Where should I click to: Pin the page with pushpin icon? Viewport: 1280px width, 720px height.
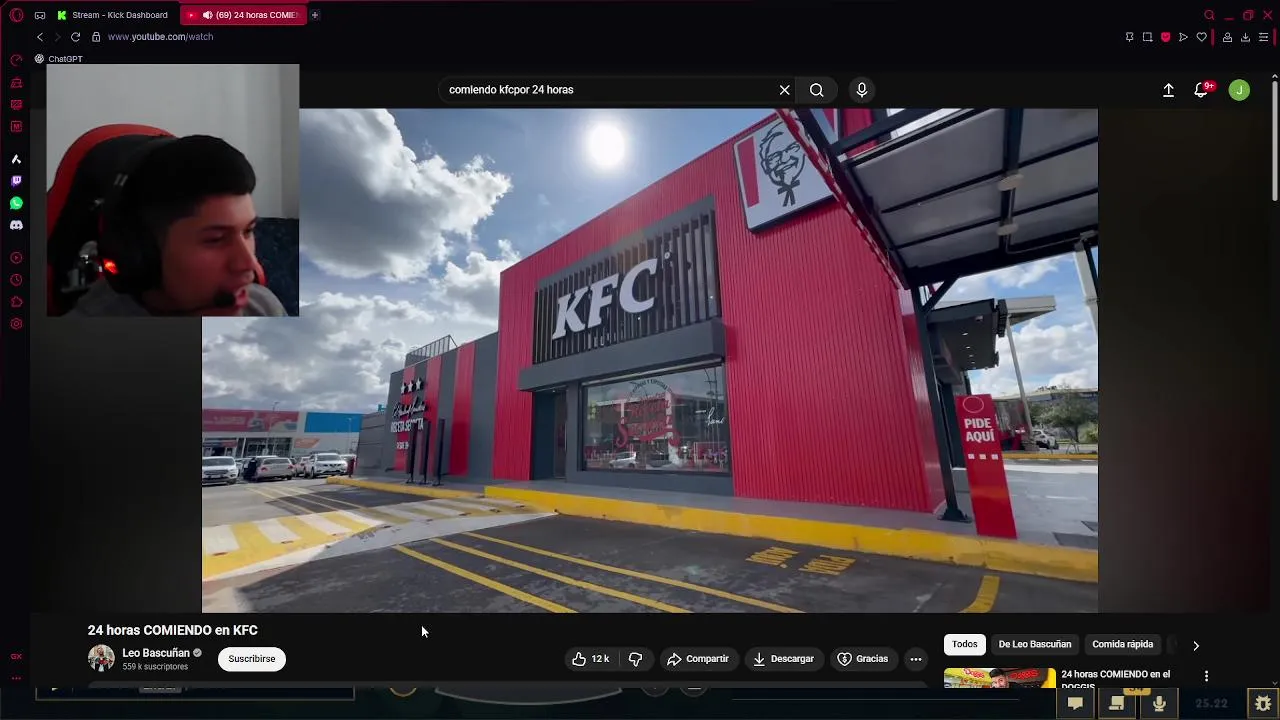click(x=1129, y=37)
